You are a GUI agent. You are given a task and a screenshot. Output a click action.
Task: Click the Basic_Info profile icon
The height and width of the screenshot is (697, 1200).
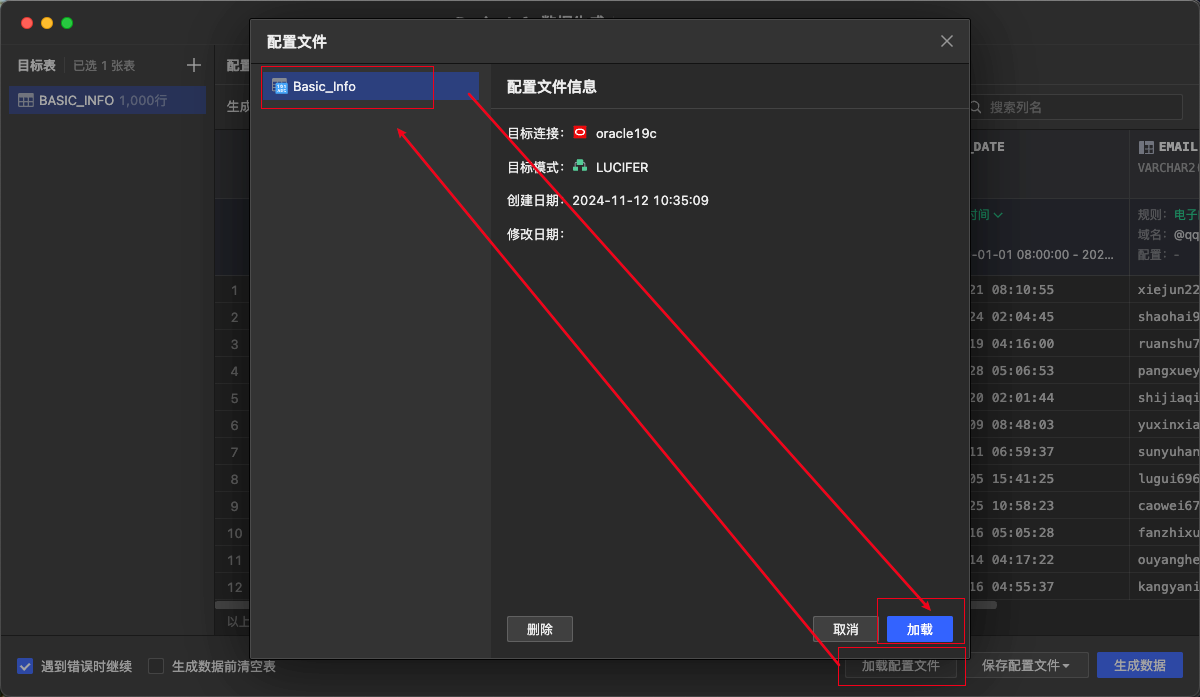280,87
